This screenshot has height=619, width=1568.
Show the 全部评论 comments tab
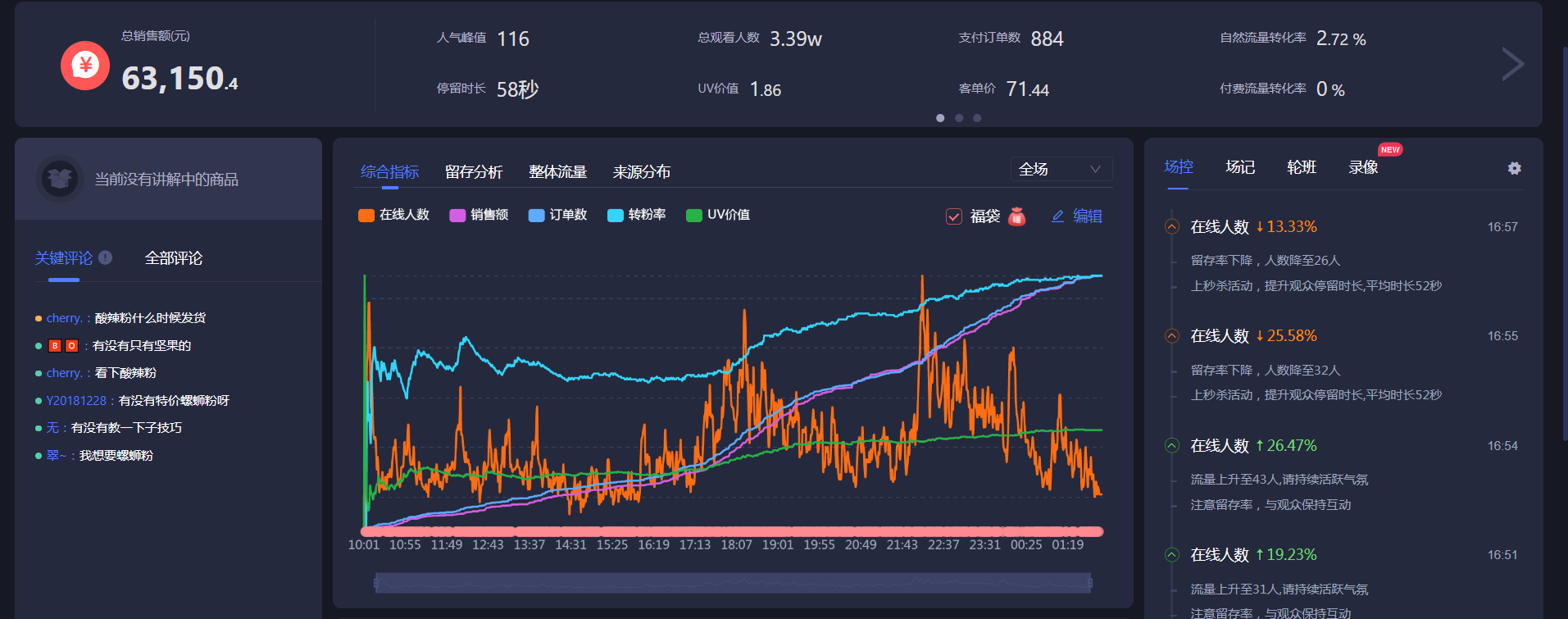pos(174,257)
